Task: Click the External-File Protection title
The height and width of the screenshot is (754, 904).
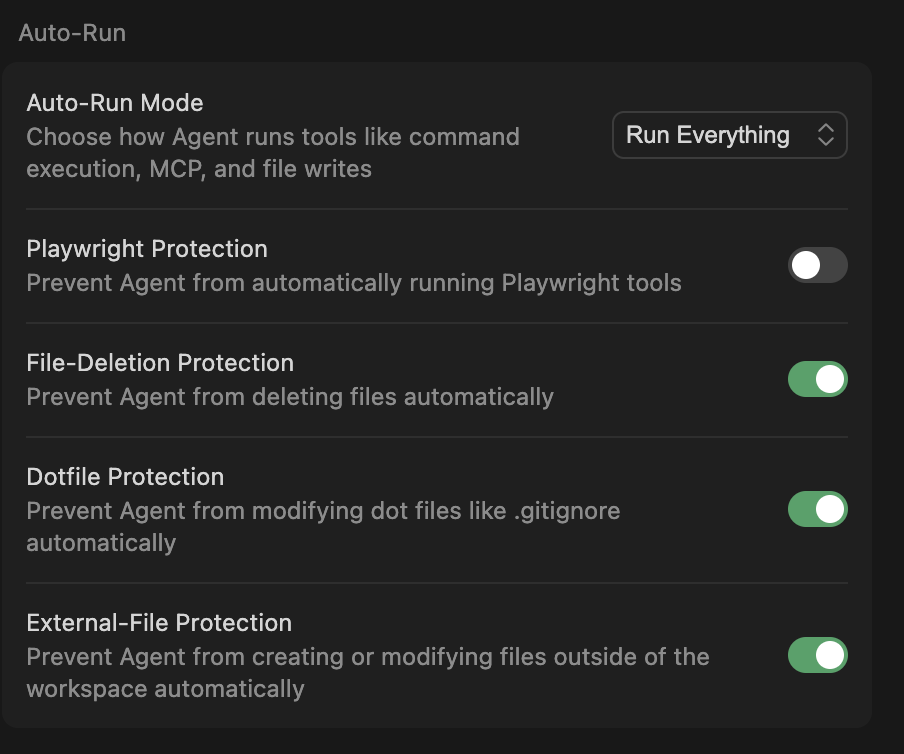Action: pos(159,623)
